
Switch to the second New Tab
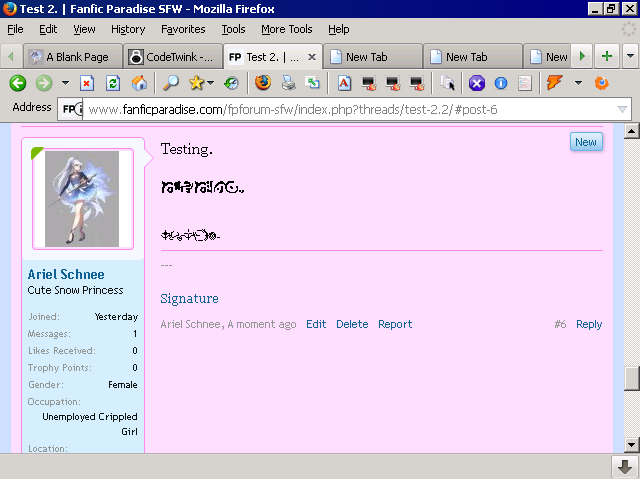[473, 57]
